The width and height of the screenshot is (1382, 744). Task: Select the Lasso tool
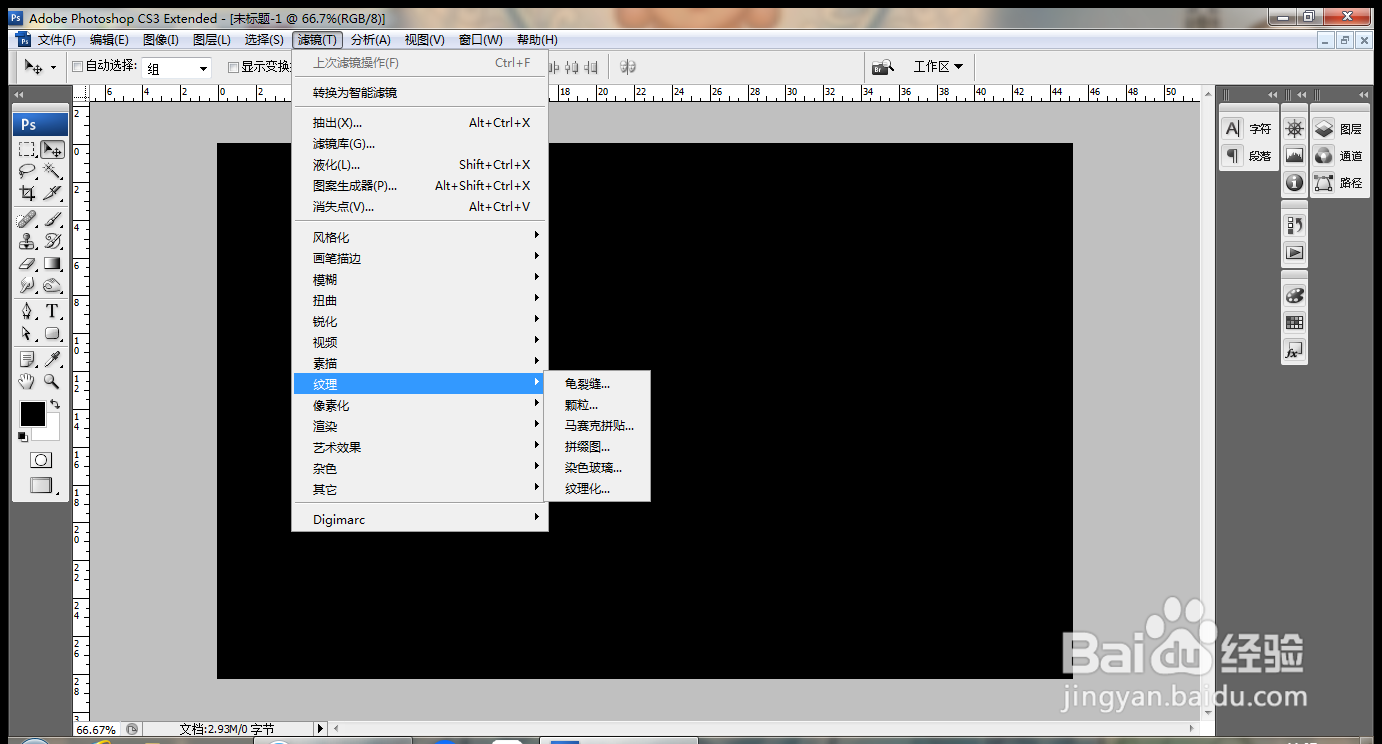[28, 171]
